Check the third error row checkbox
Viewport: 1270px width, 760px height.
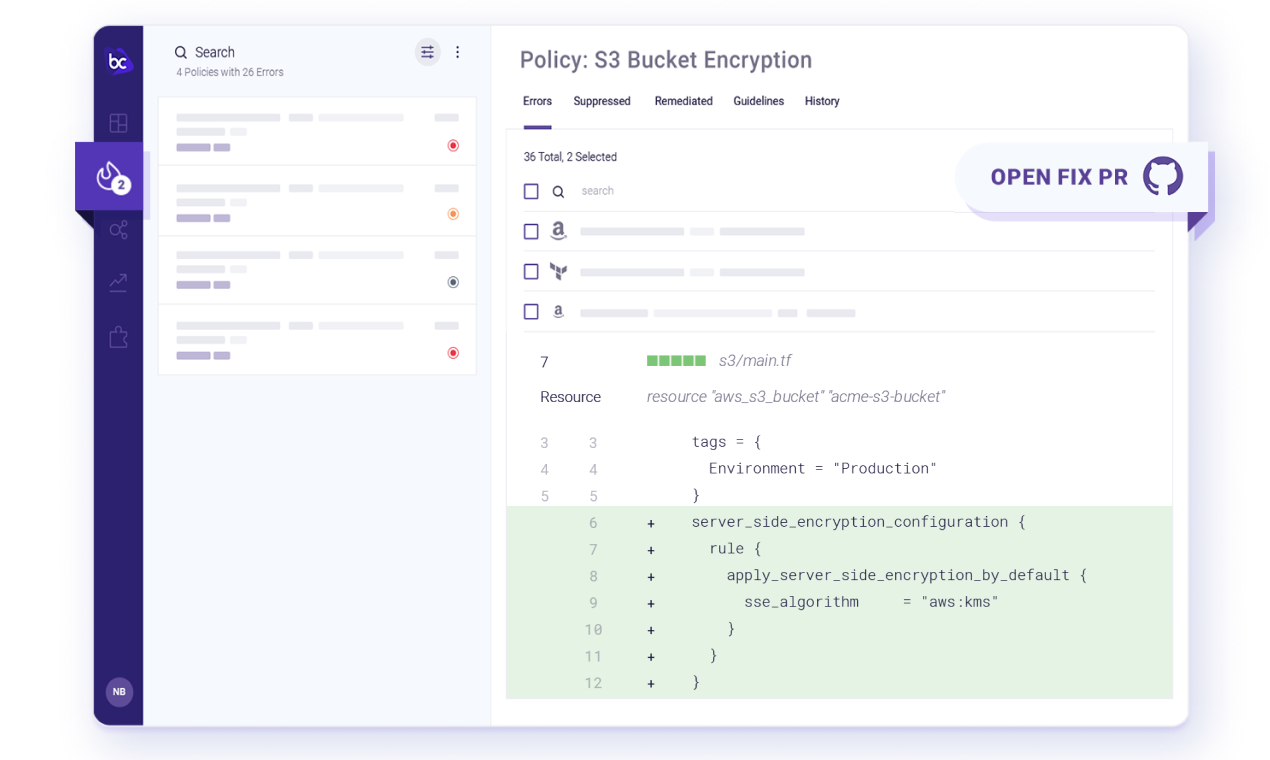tap(531, 312)
